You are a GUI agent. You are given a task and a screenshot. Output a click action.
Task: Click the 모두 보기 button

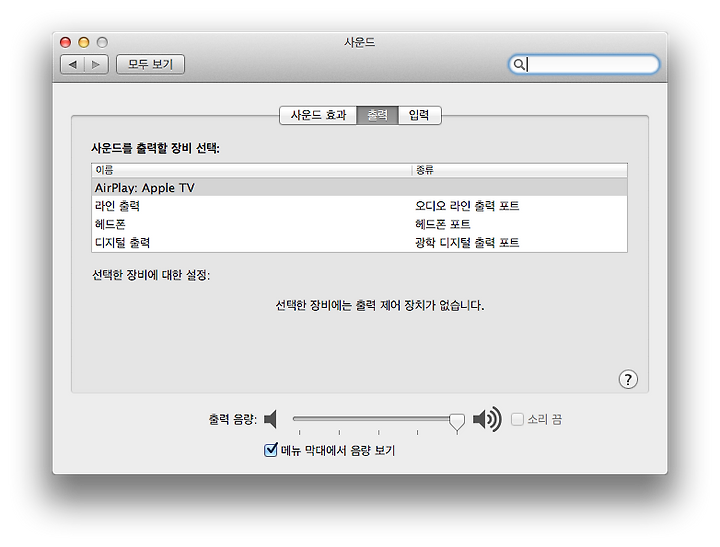pos(151,64)
